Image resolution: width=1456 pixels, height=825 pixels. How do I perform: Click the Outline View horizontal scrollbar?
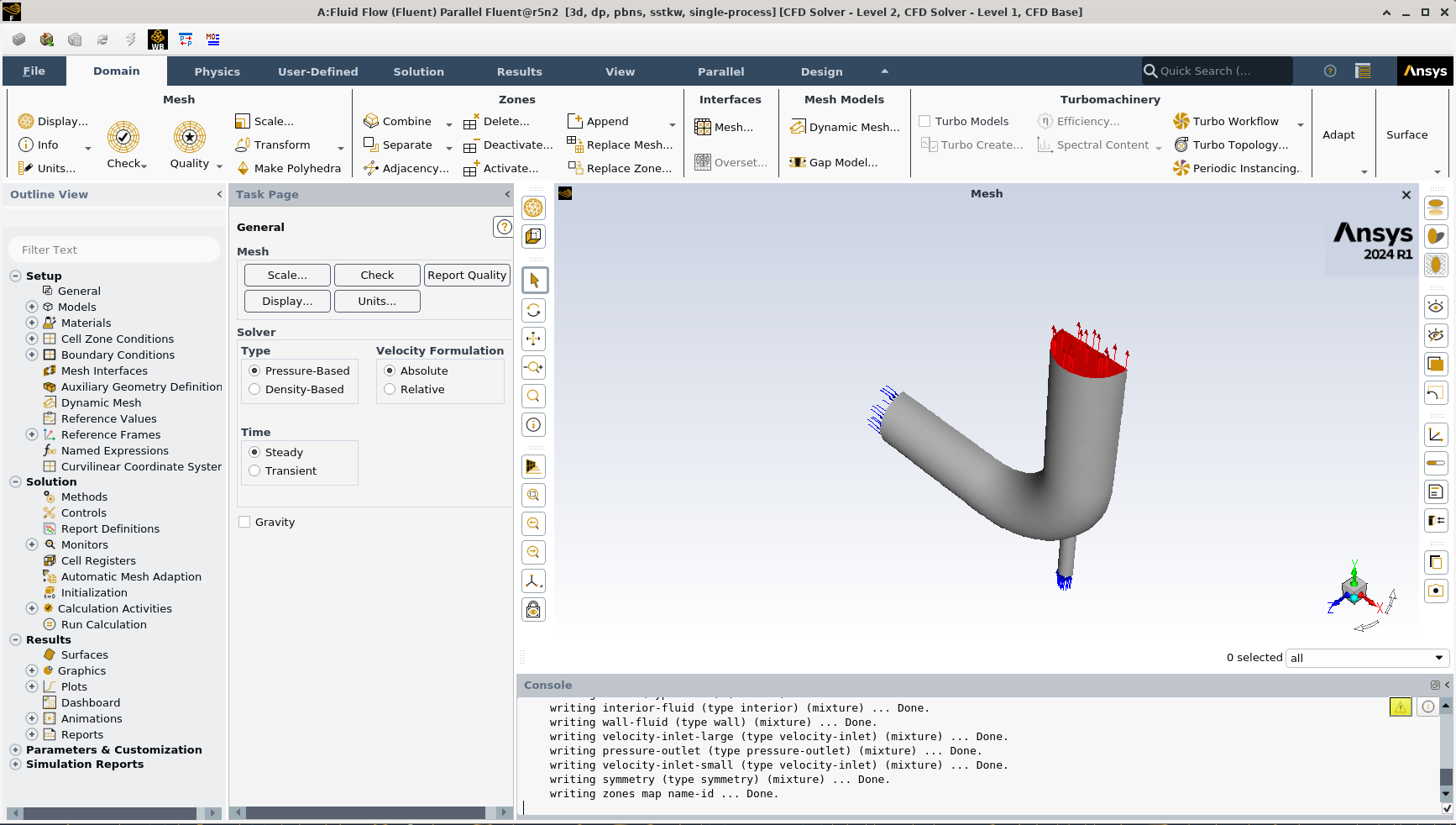pyautogui.click(x=109, y=813)
